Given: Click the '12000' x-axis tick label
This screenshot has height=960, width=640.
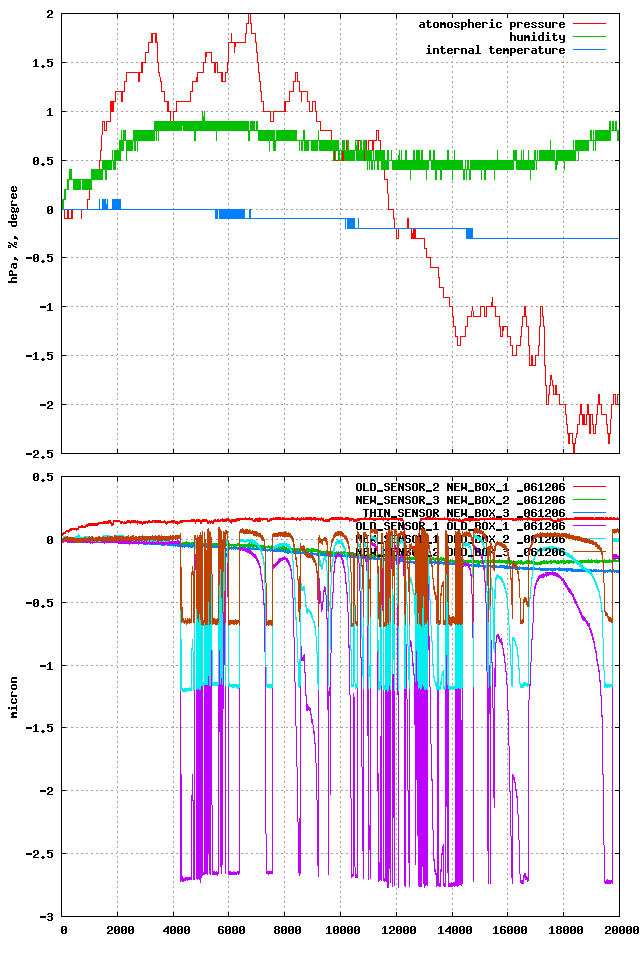Looking at the screenshot, I should (399, 930).
